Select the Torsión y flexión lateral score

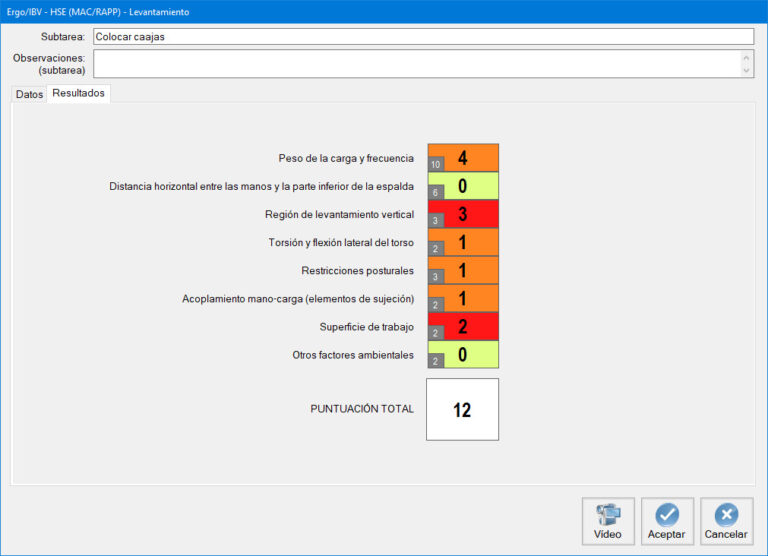pyautogui.click(x=463, y=242)
